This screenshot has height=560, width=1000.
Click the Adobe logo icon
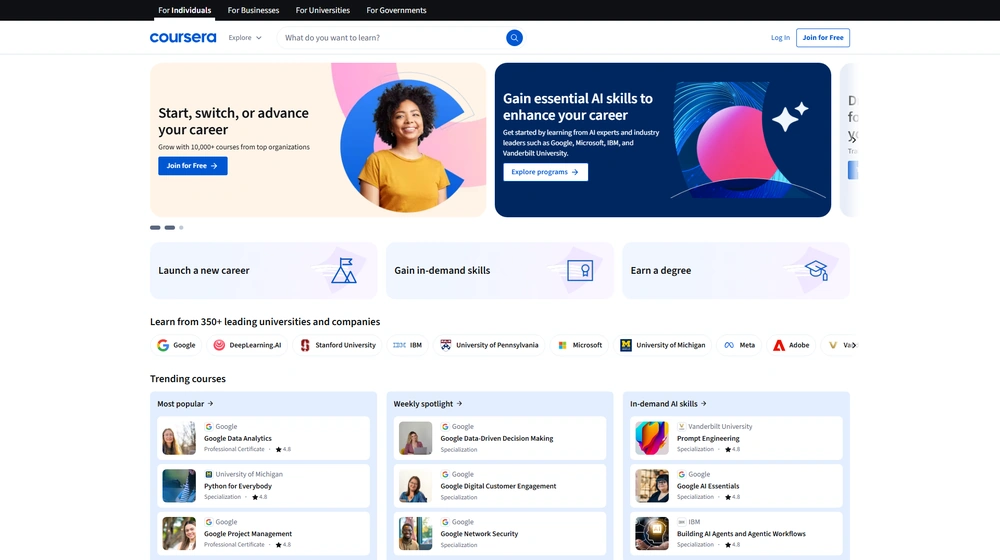pyautogui.click(x=779, y=345)
